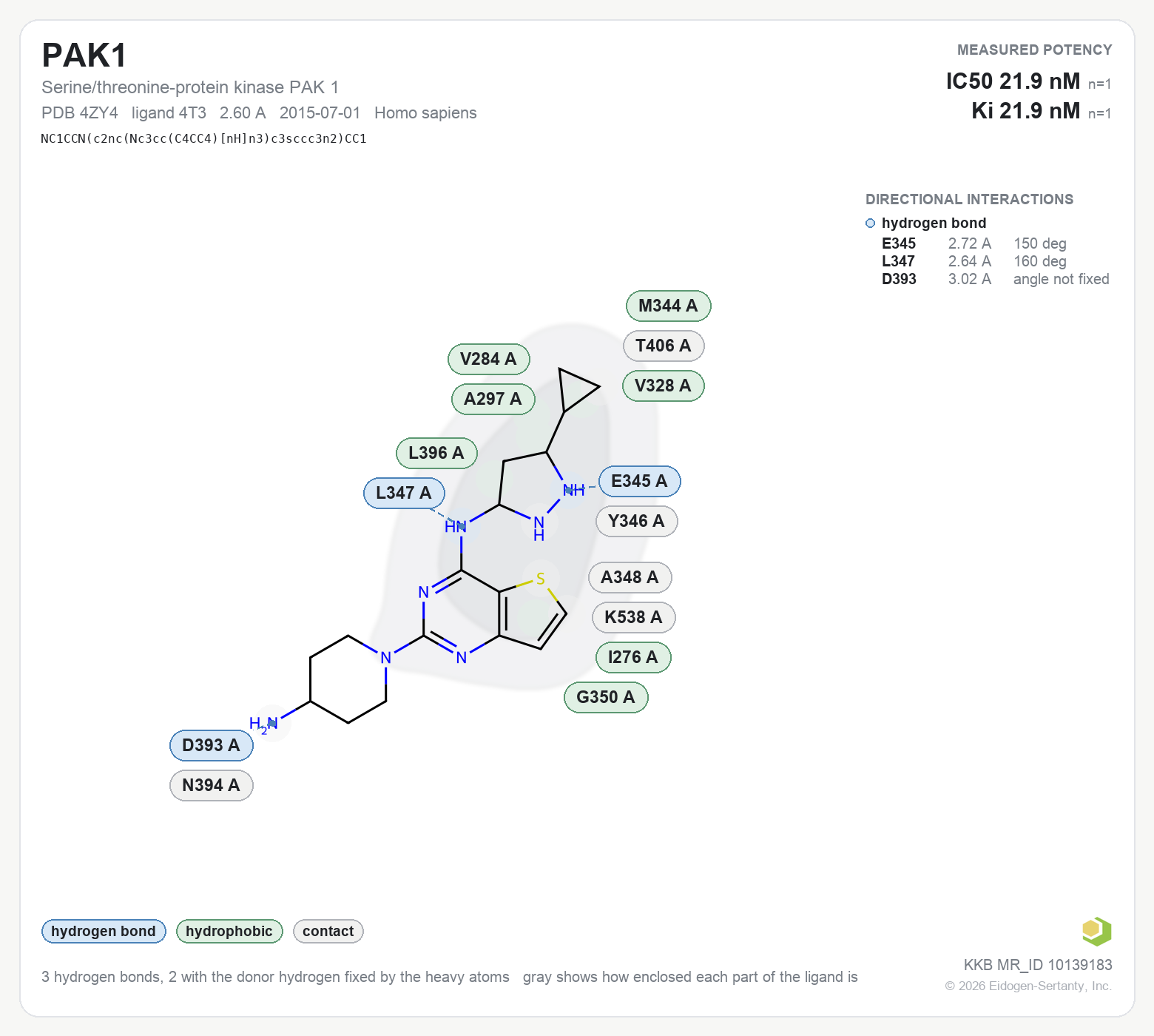Click the IC50 21.9 nM value

pyautogui.click(x=1013, y=81)
